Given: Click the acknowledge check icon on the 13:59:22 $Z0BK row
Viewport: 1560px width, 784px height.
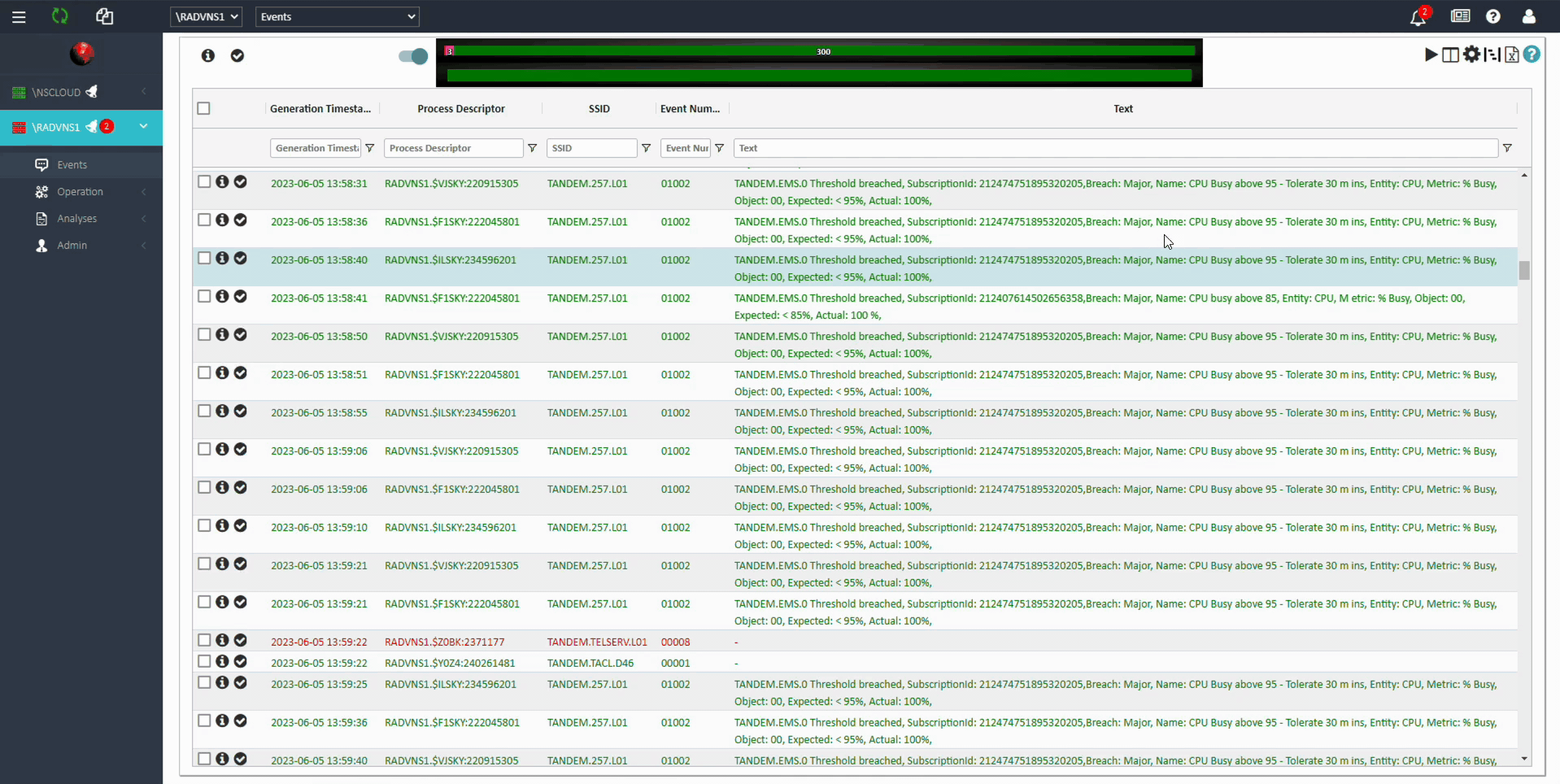Looking at the screenshot, I should pyautogui.click(x=241, y=641).
